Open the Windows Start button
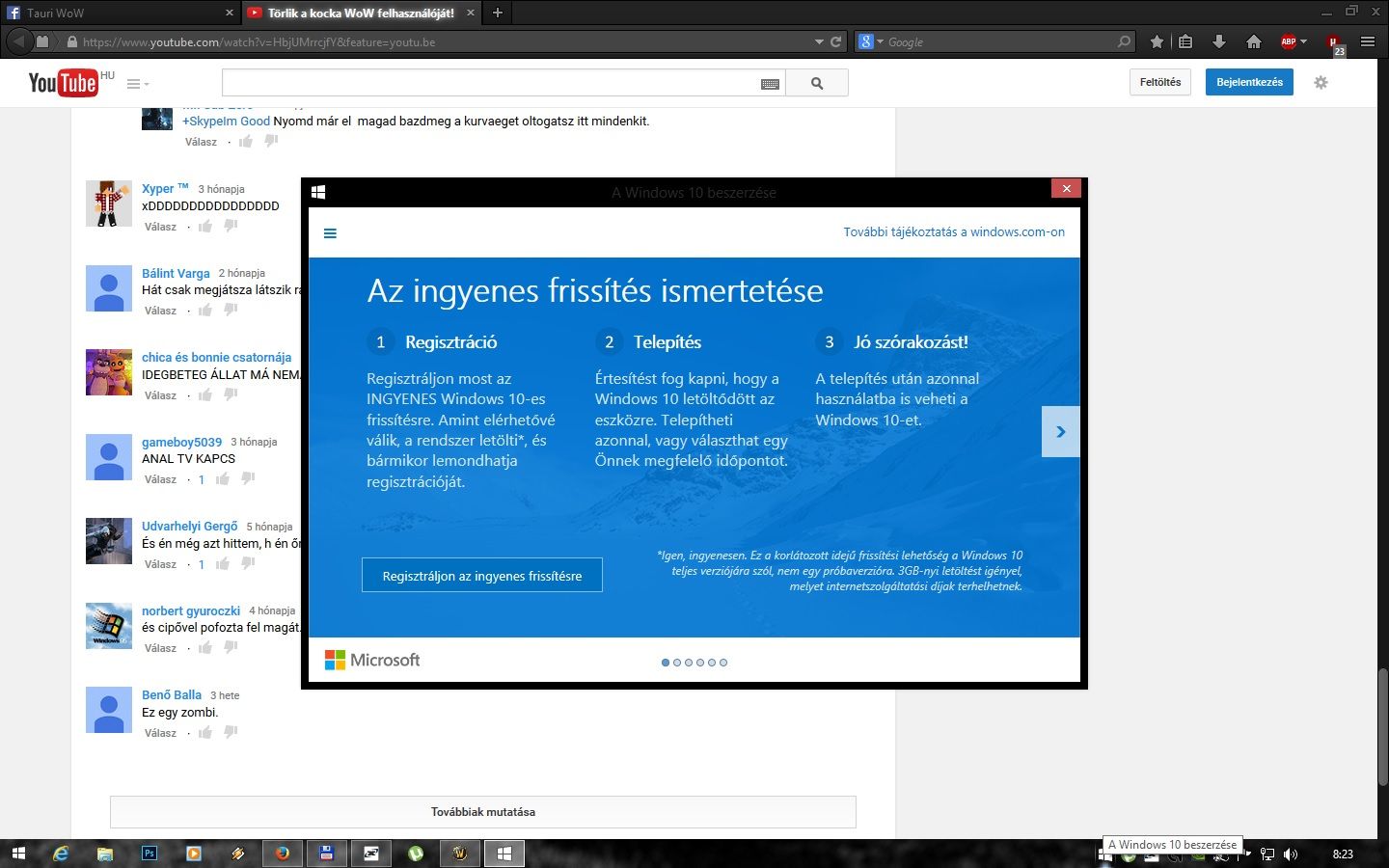Image resolution: width=1389 pixels, height=868 pixels. (x=18, y=854)
